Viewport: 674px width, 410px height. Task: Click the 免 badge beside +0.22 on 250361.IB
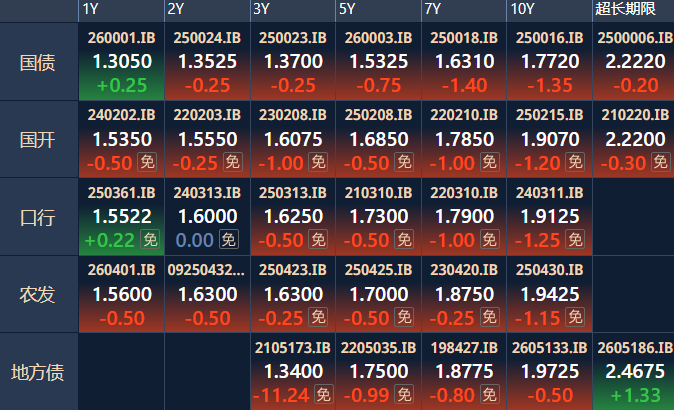[x=148, y=239]
